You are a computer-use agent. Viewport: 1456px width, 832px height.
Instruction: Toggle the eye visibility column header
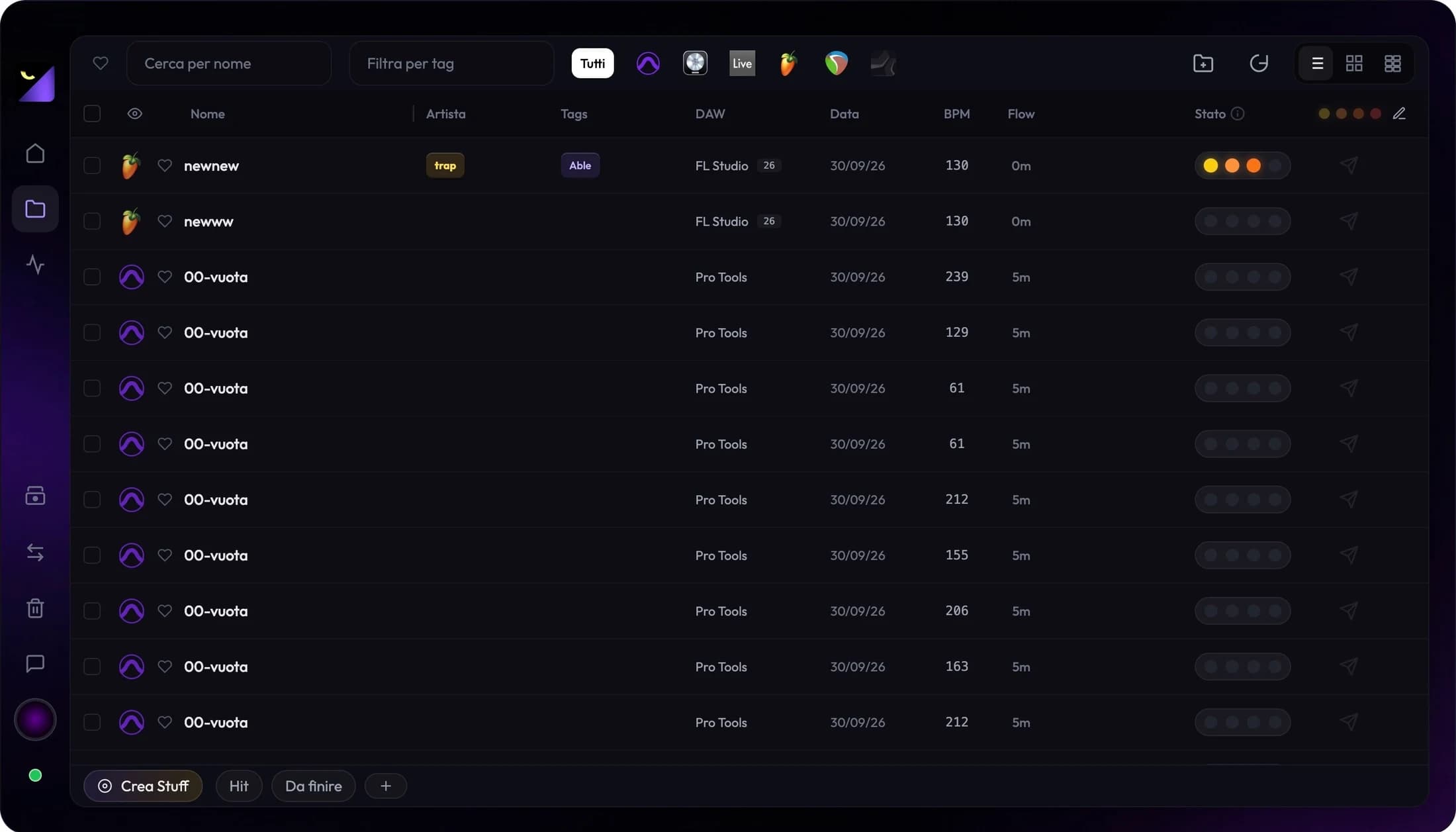(x=135, y=114)
